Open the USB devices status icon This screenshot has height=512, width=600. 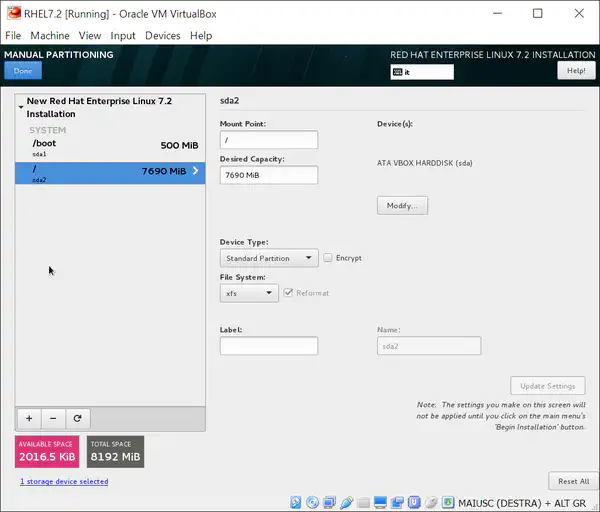[347, 501]
